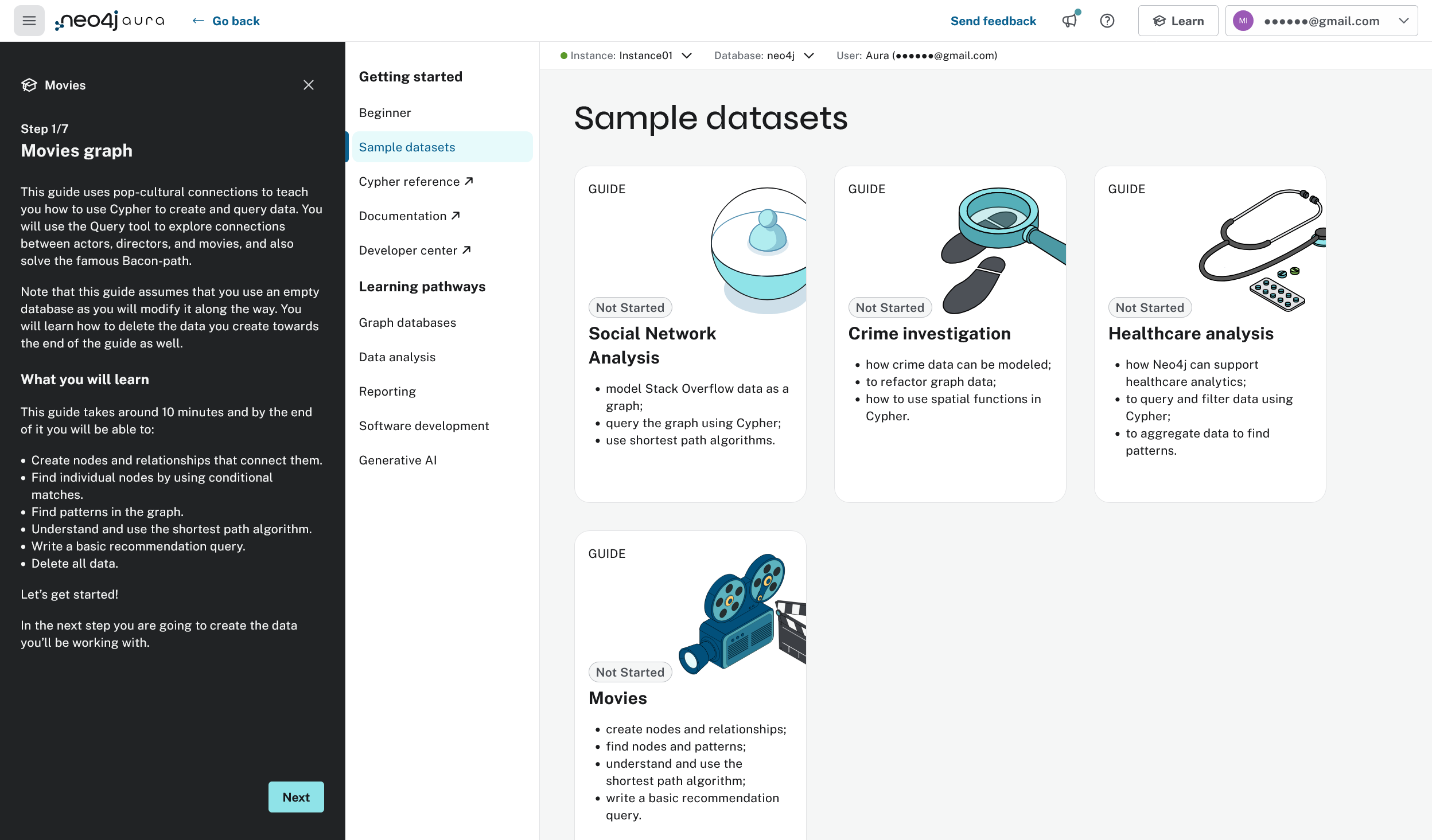1432x840 pixels.
Task: Click the arrow icon beside Developer center
Action: point(466,250)
